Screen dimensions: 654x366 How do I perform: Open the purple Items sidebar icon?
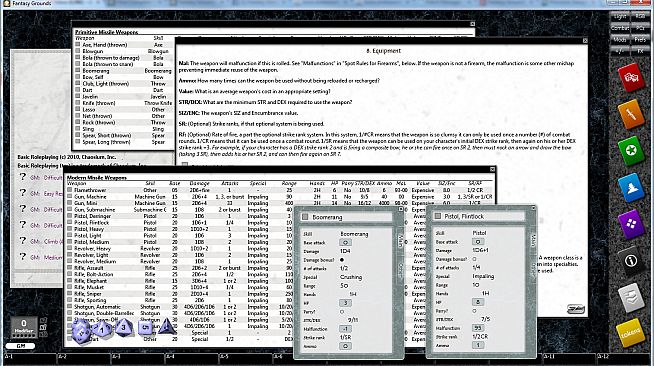631,224
